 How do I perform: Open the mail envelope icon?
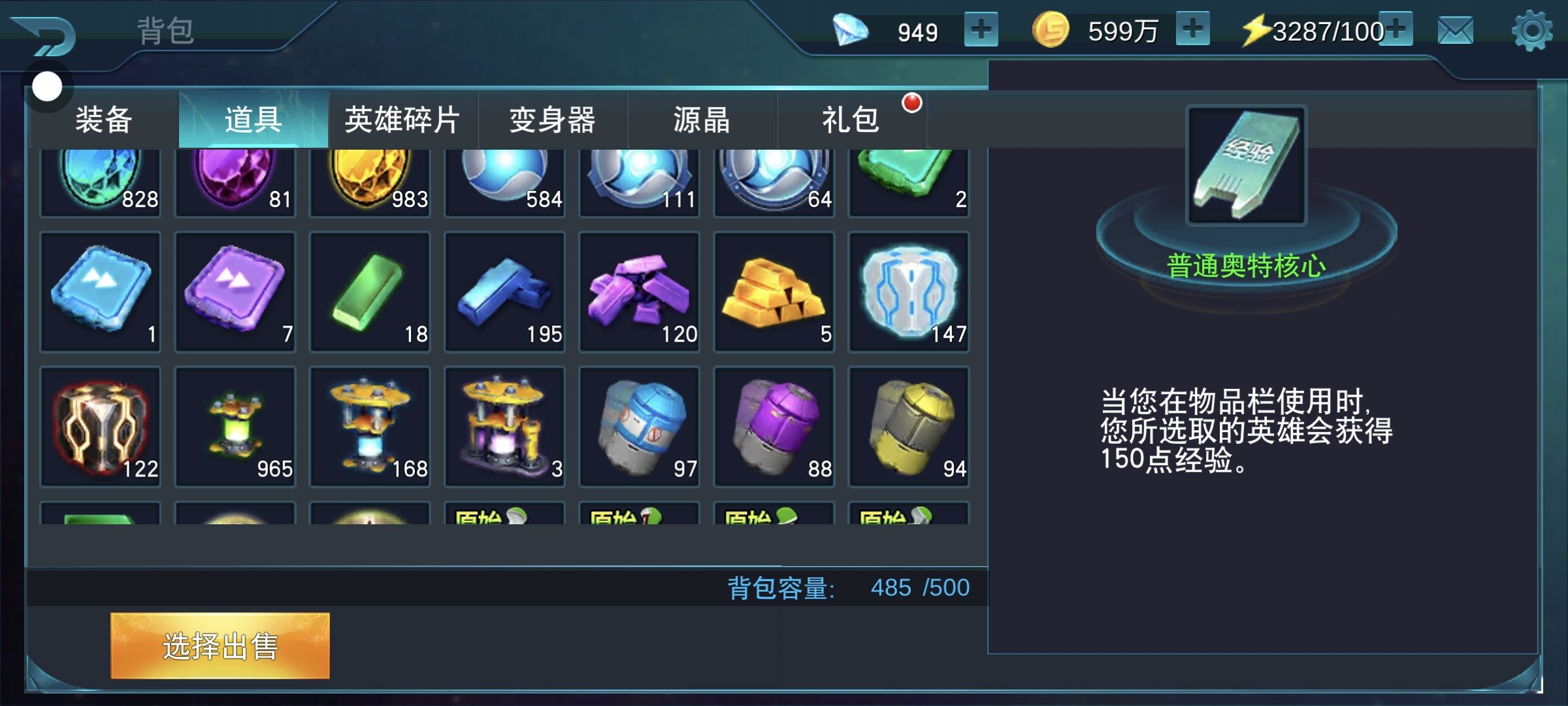[x=1456, y=31]
